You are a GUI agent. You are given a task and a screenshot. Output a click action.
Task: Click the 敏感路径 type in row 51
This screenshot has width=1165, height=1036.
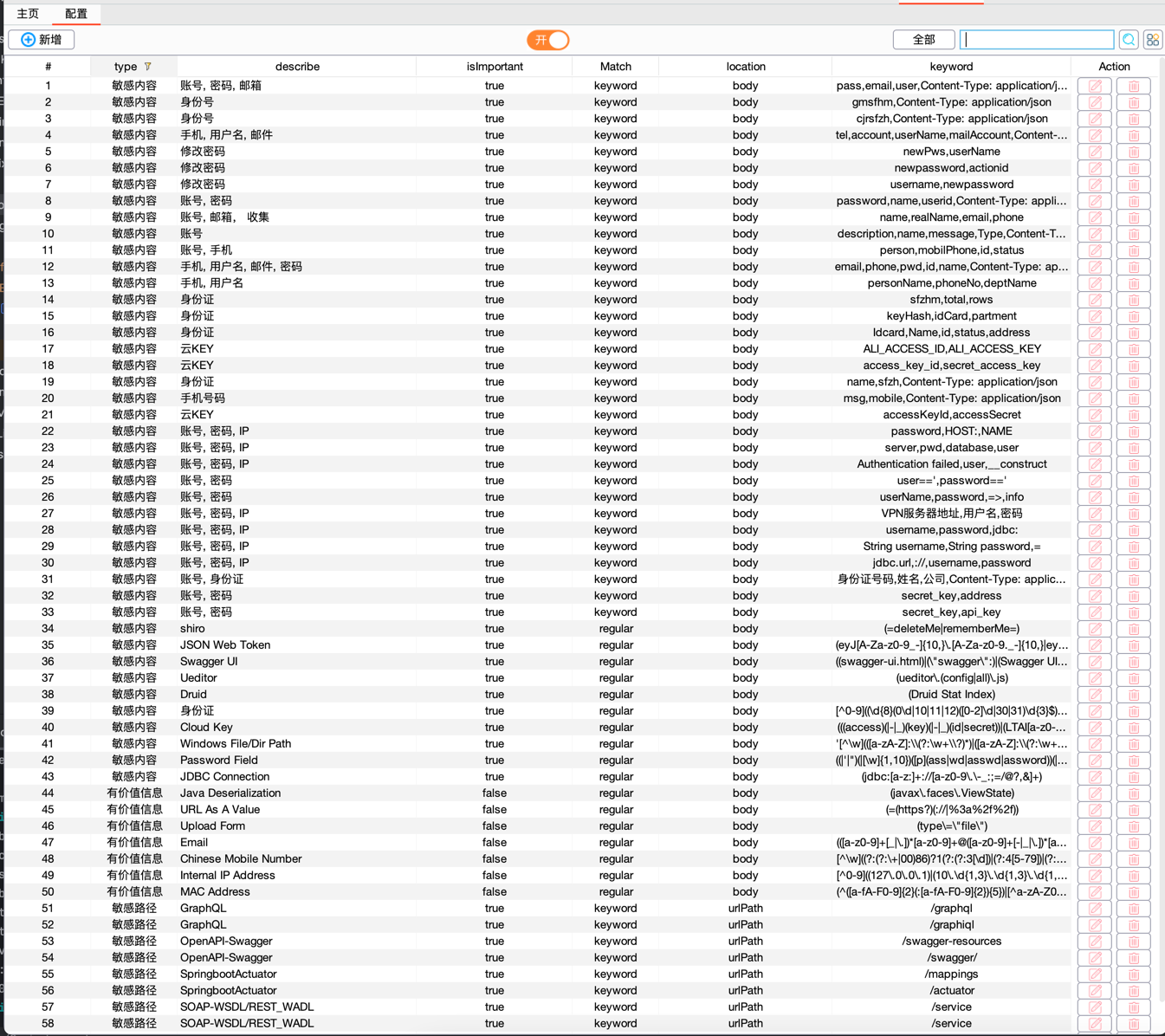(x=134, y=909)
